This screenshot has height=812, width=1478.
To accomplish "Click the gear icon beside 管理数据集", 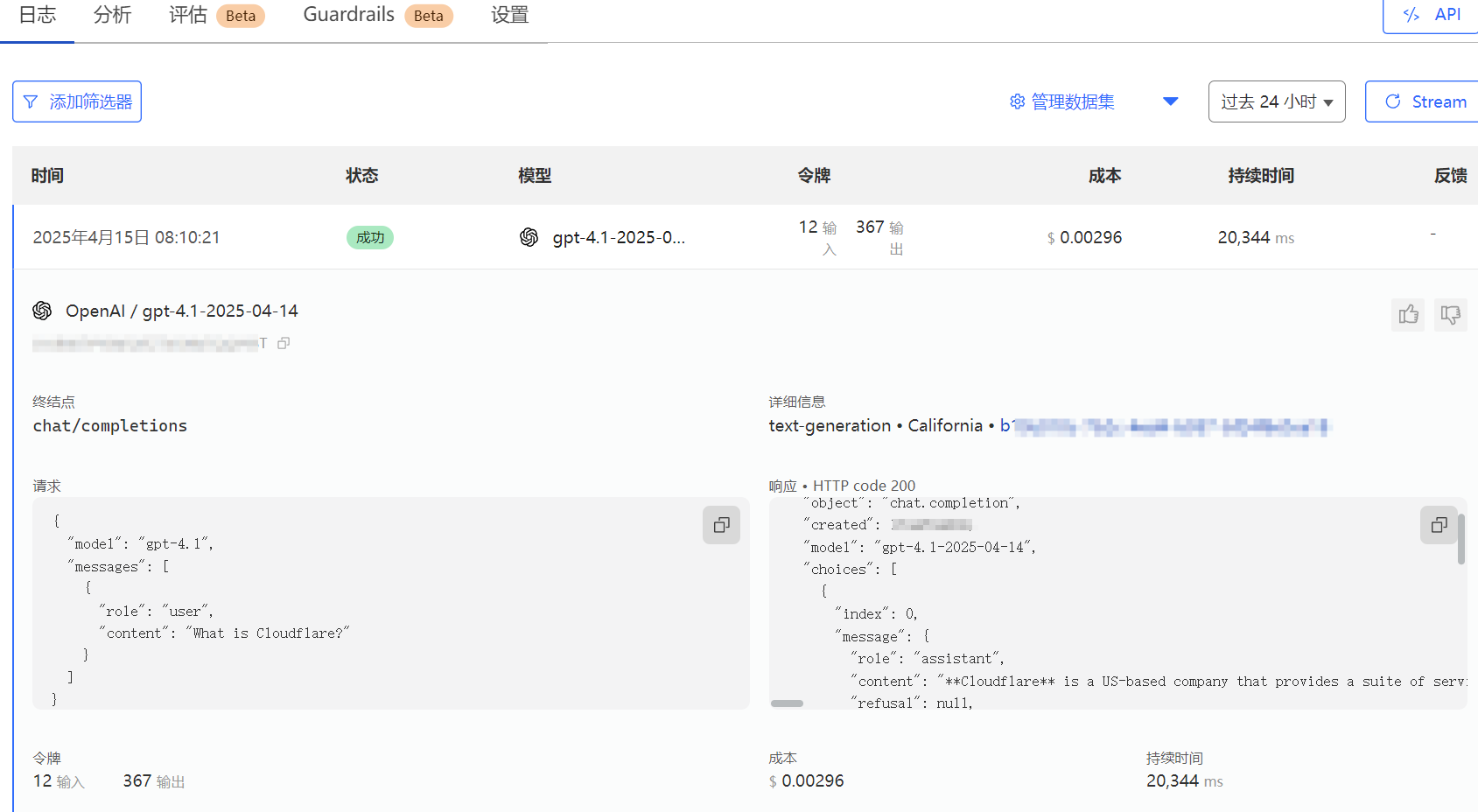I will tap(1016, 101).
